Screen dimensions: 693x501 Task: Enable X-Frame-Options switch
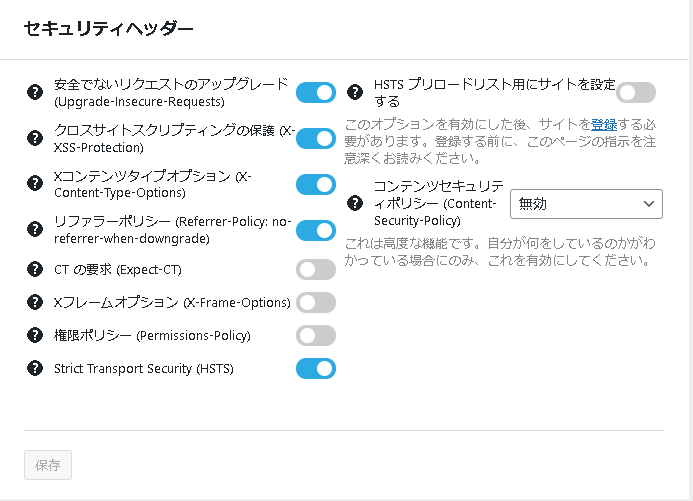pos(316,302)
